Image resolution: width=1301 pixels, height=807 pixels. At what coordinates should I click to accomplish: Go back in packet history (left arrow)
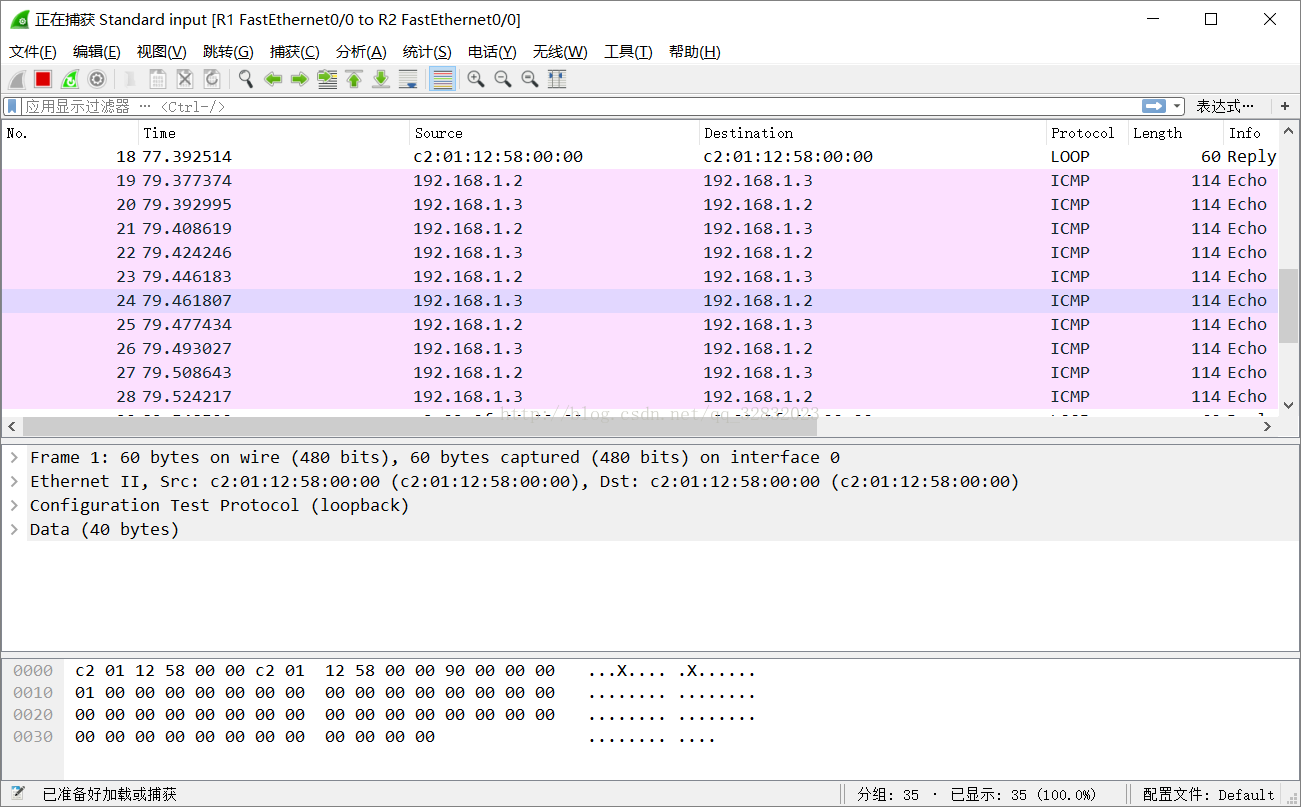pos(272,79)
